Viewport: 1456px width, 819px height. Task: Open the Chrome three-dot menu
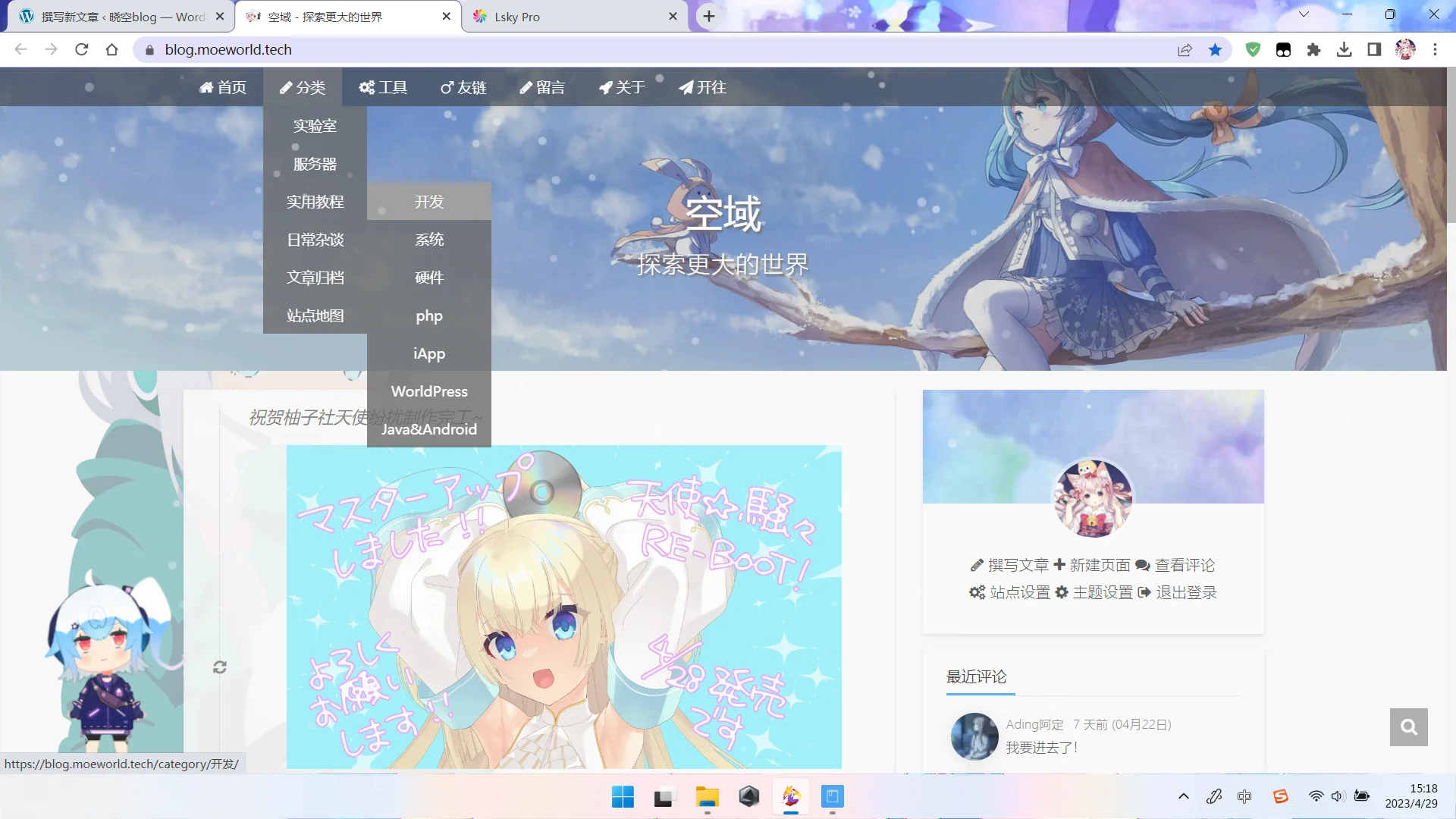1435,49
